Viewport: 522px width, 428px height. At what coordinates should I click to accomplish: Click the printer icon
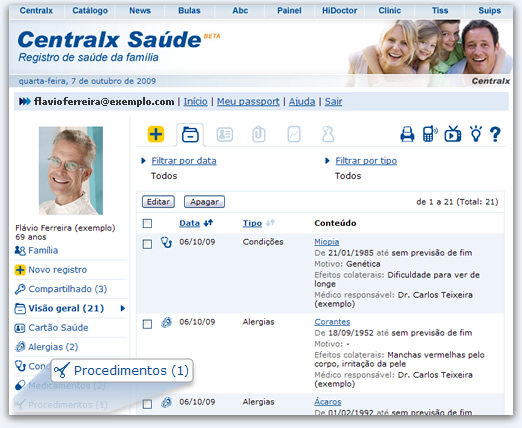(x=407, y=134)
